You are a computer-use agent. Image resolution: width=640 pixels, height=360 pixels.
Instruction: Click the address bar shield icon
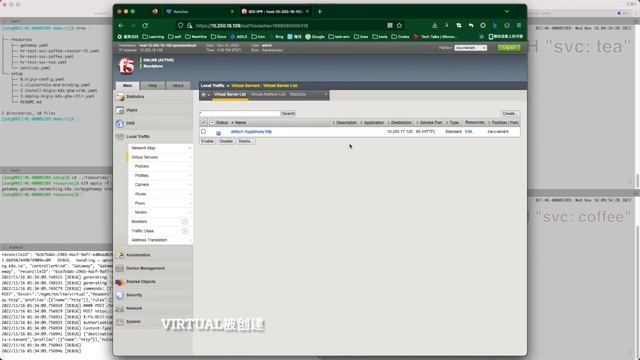(180, 25)
